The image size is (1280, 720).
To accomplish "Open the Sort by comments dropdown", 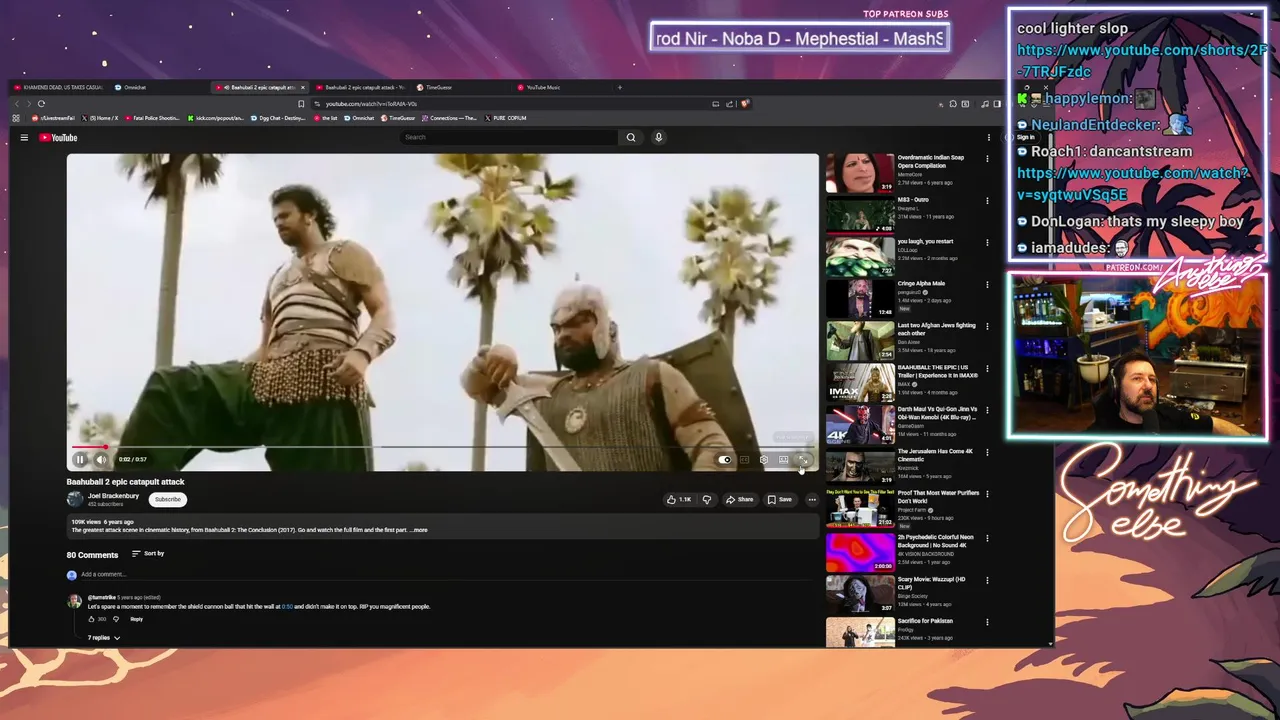I will pyautogui.click(x=148, y=554).
